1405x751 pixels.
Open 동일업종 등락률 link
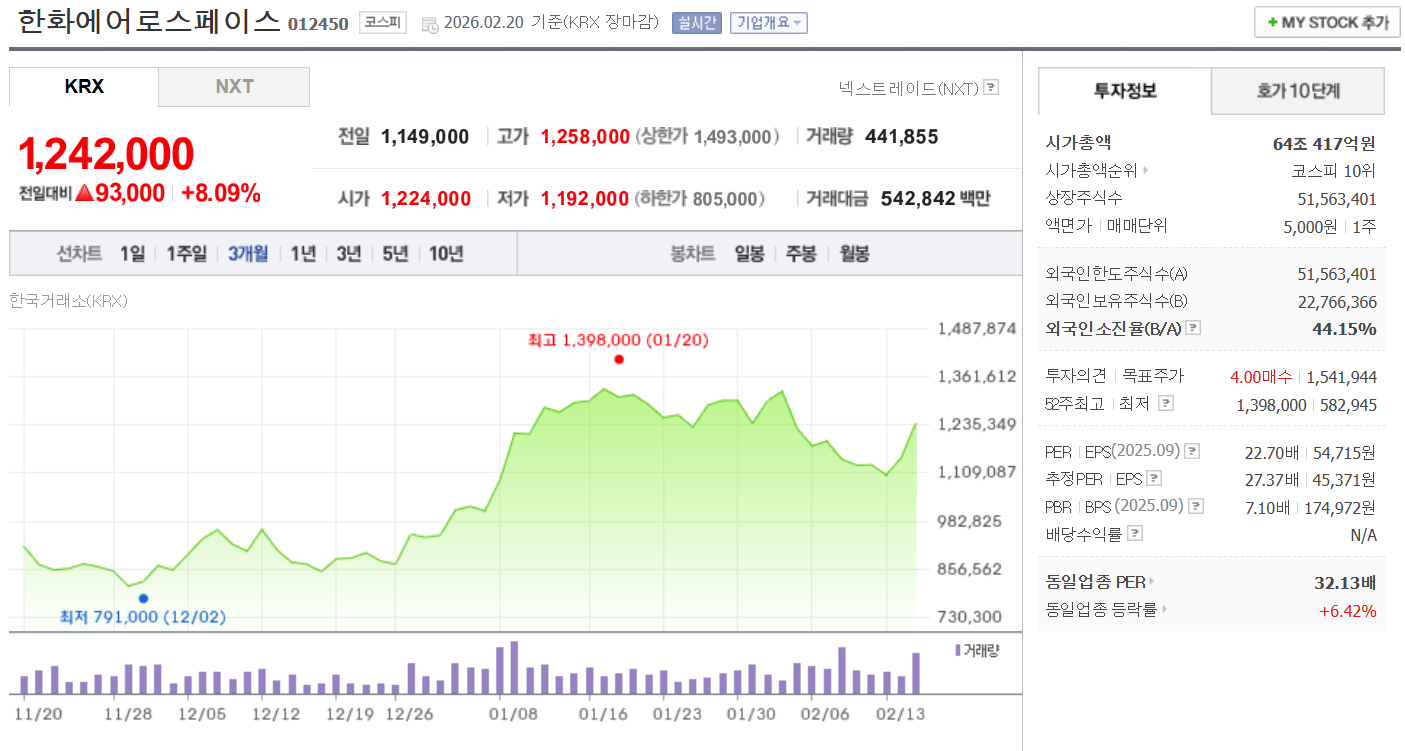coord(1101,609)
